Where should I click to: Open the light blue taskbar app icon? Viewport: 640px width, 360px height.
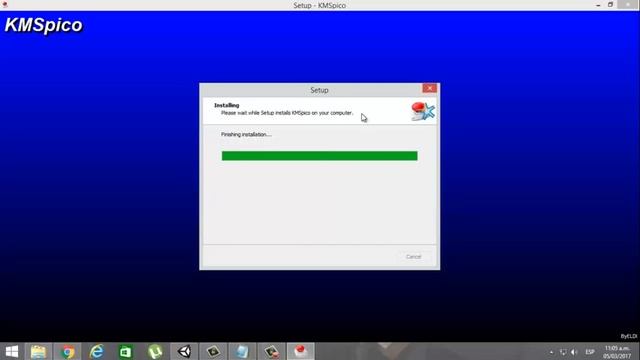tap(242, 351)
